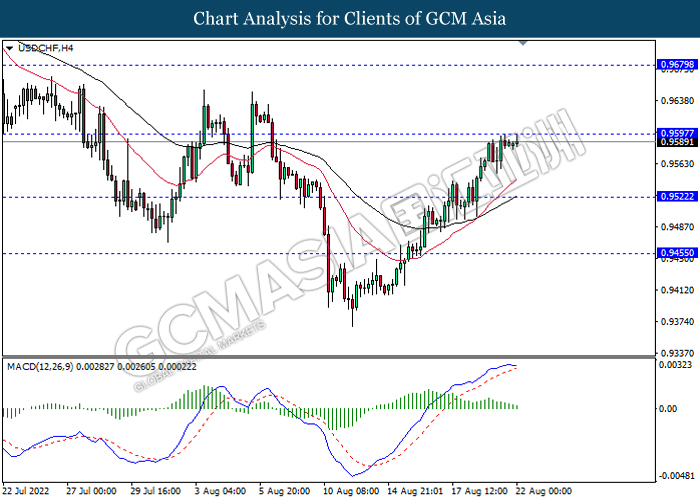The image size is (700, 500).
Task: Select the 0.95977 price level label
Action: click(677, 133)
